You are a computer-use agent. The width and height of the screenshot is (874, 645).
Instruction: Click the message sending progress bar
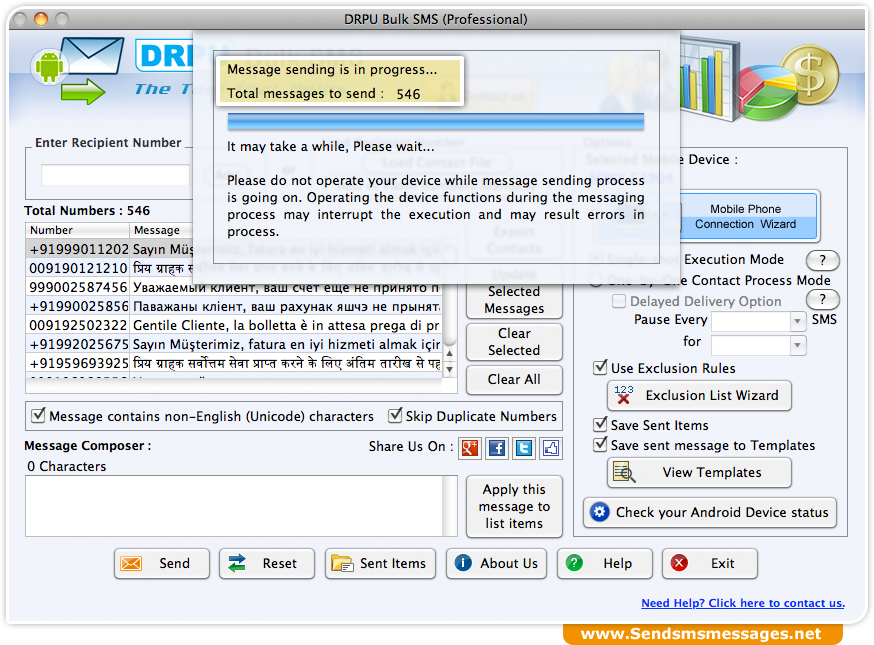[435, 122]
